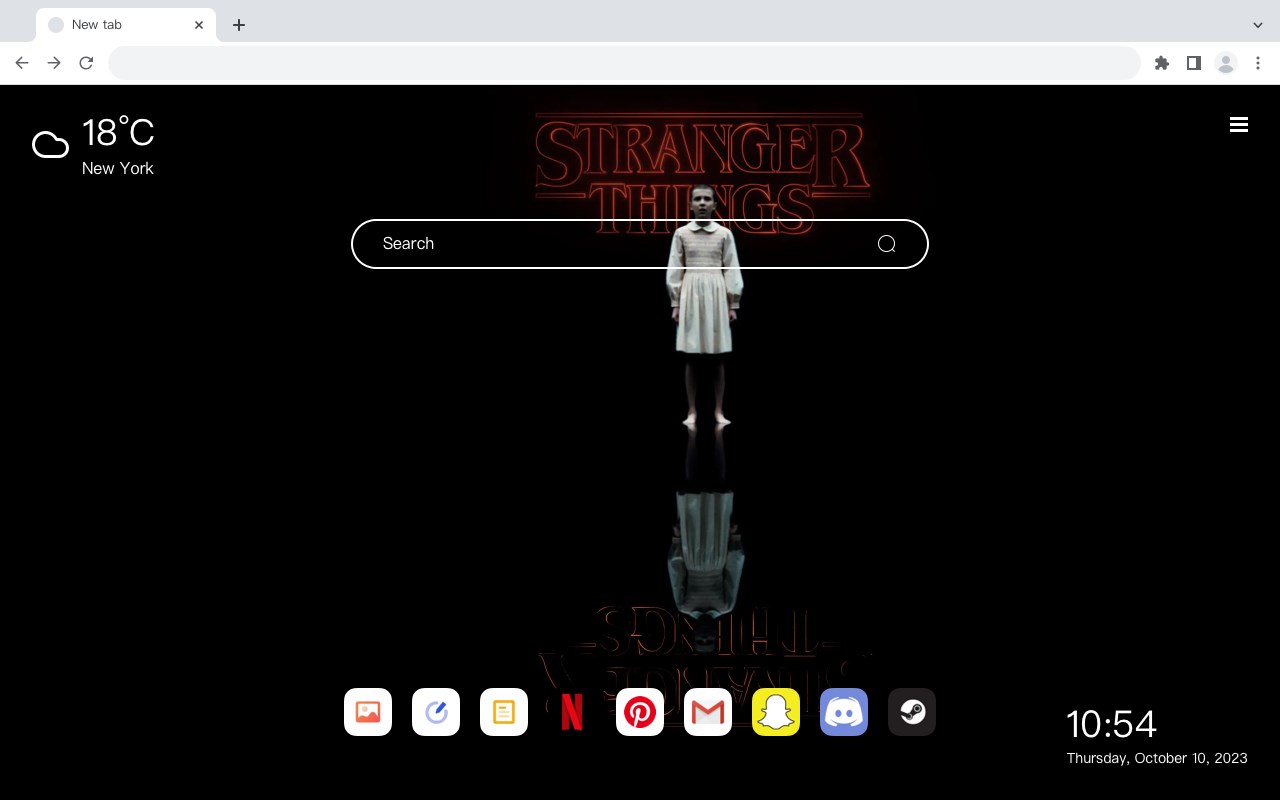Open the Steam shortcut
Screen dimensions: 1280x800
[x=912, y=712]
